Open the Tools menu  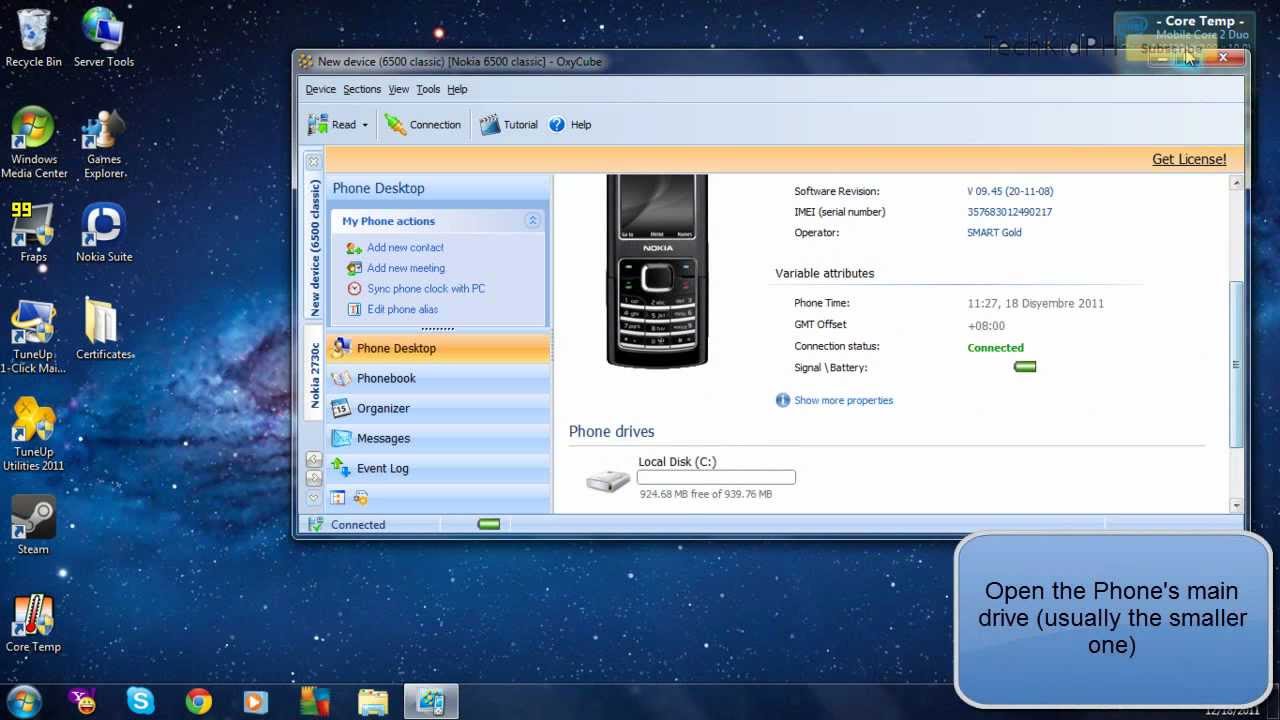pyautogui.click(x=428, y=89)
